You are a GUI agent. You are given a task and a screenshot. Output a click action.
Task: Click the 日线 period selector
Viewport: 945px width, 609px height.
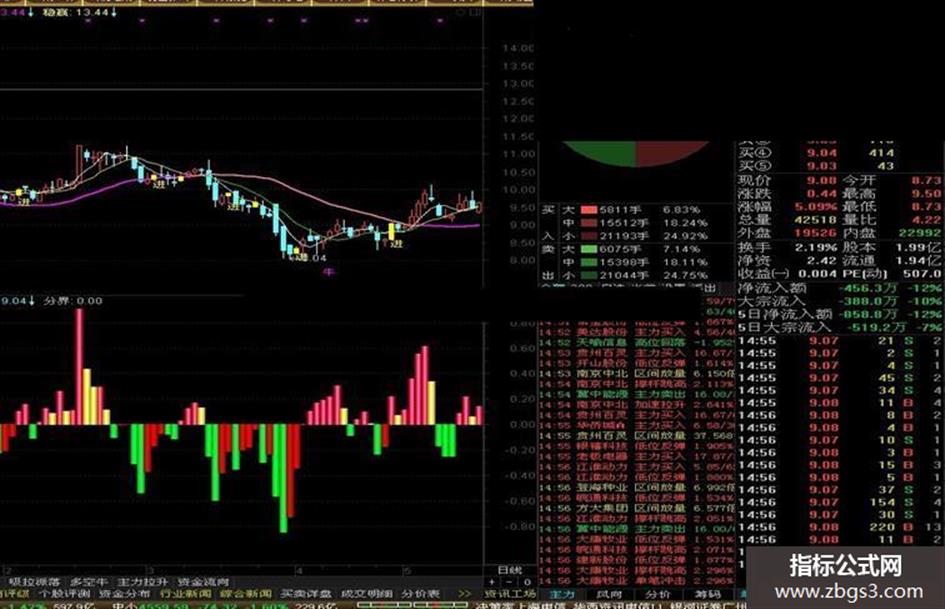[x=510, y=570]
